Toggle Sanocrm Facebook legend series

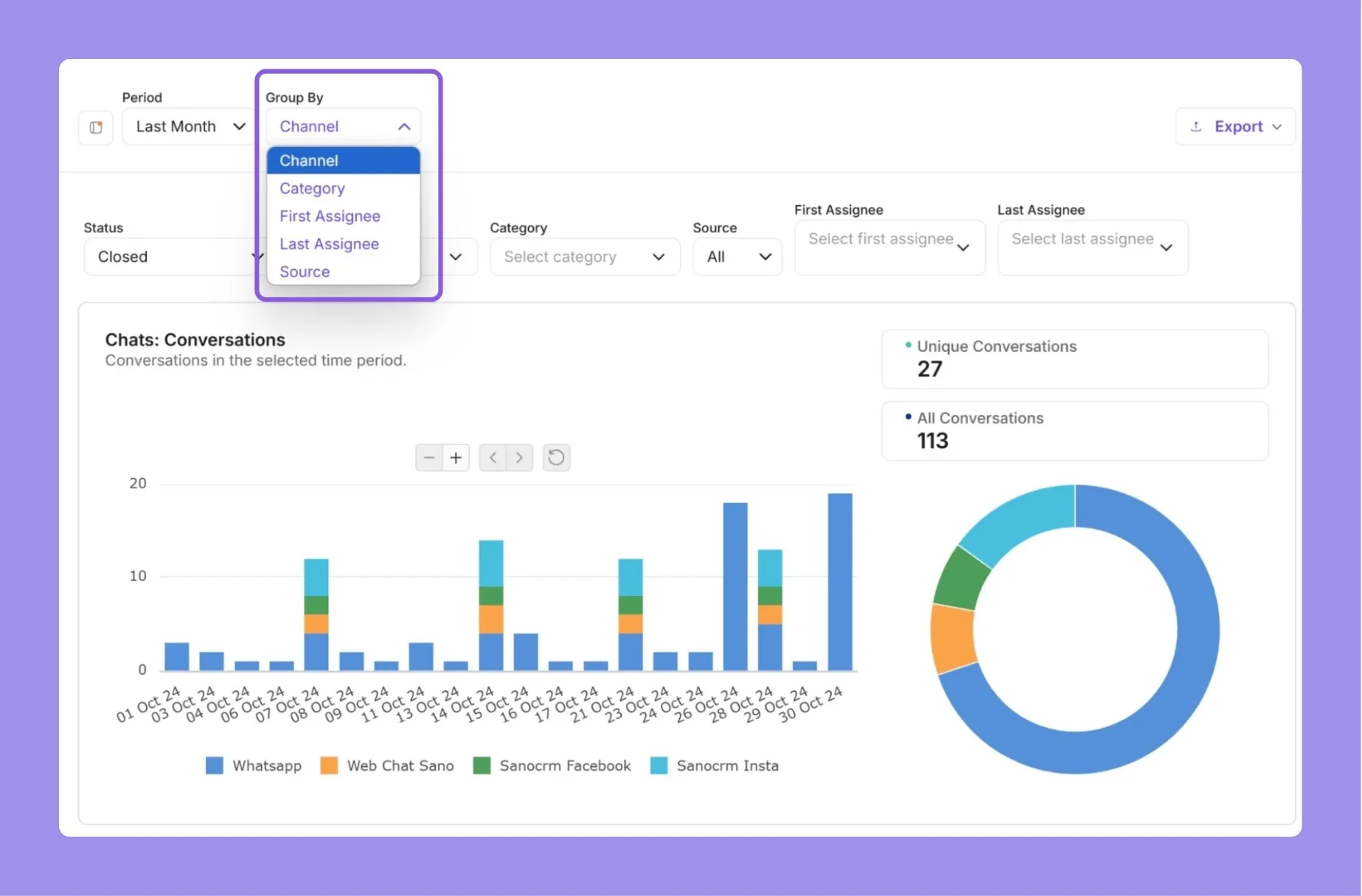pyautogui.click(x=552, y=765)
